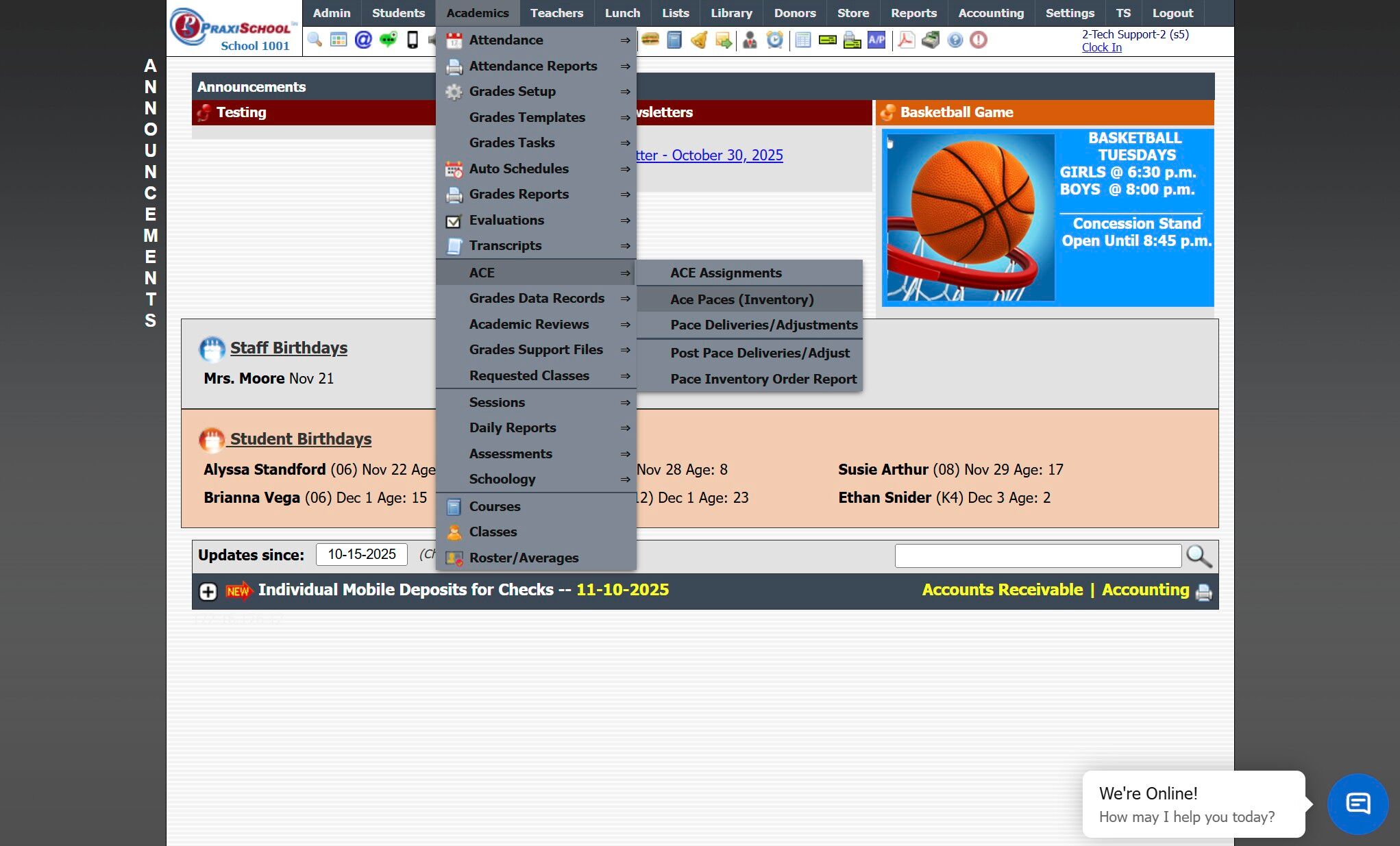Click the A/P accounts payable icon
This screenshot has width=1400, height=846.
pos(876,40)
